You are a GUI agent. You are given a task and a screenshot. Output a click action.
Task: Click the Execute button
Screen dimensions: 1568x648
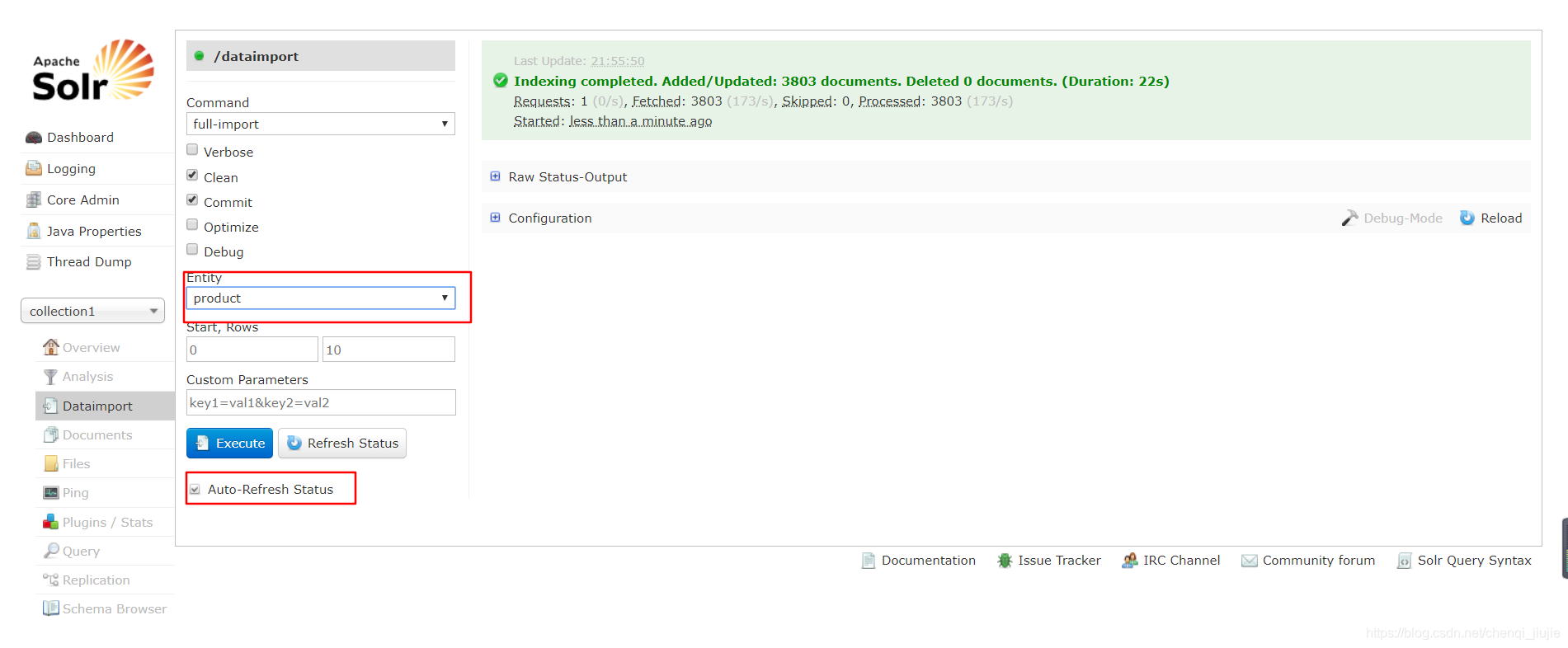pyautogui.click(x=229, y=444)
